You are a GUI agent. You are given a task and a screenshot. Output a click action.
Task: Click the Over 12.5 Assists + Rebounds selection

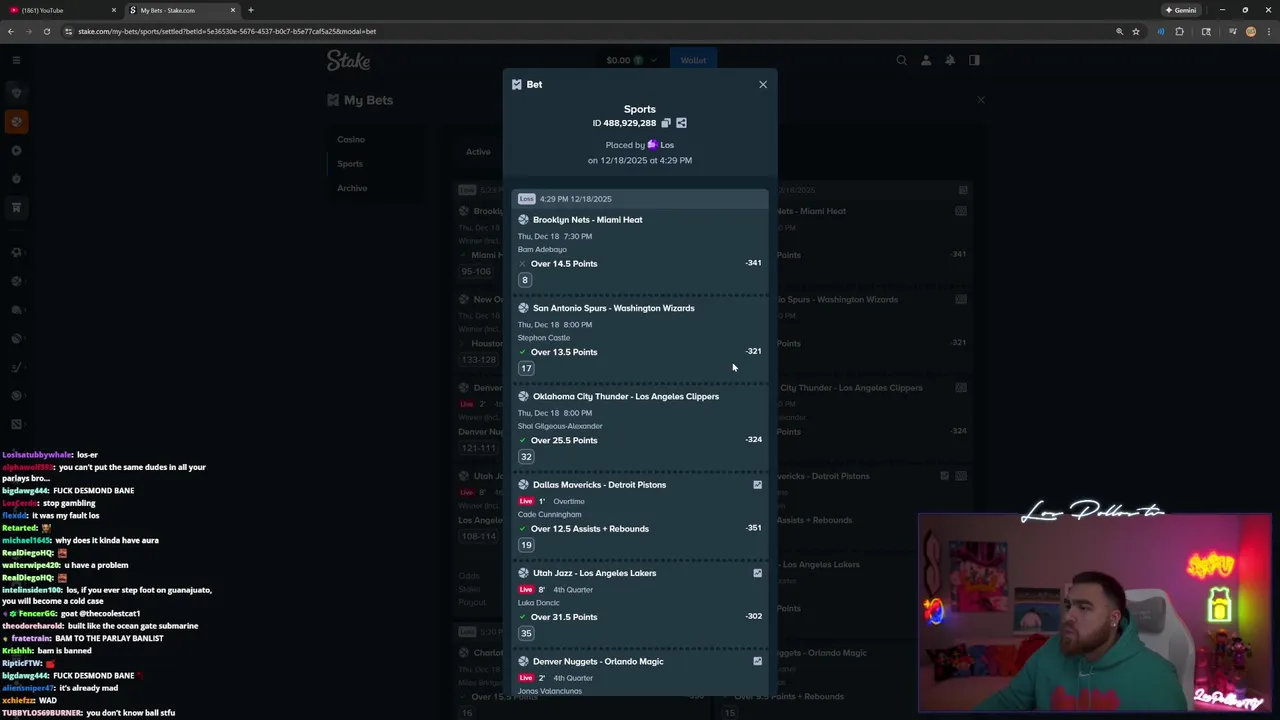pos(590,529)
